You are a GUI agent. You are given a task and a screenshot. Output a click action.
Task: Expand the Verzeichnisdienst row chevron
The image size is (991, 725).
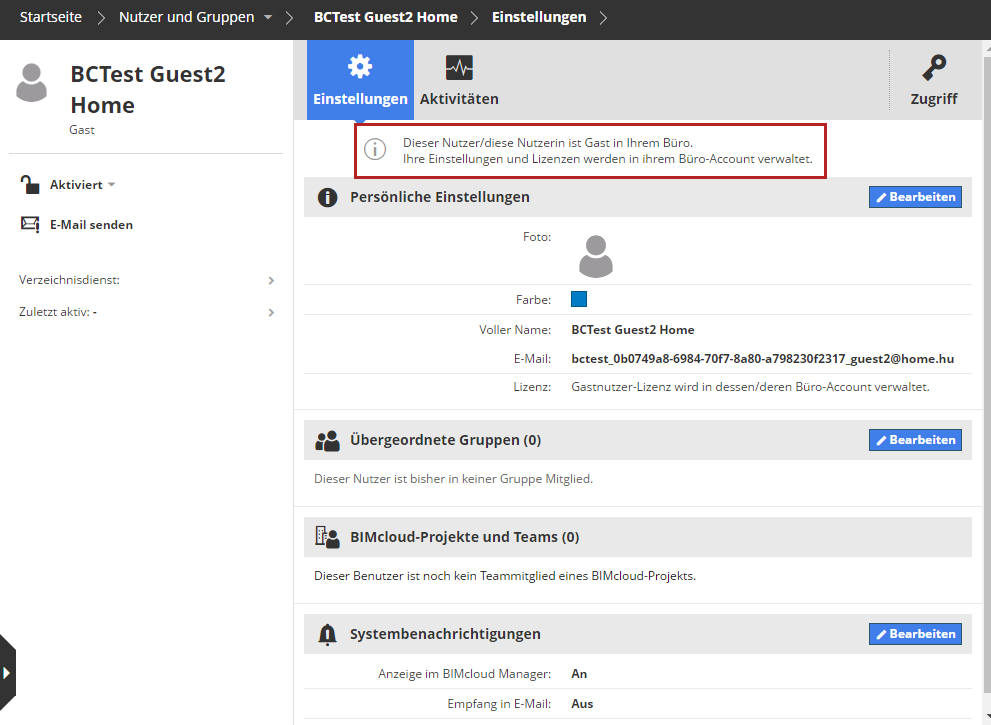[x=271, y=281]
